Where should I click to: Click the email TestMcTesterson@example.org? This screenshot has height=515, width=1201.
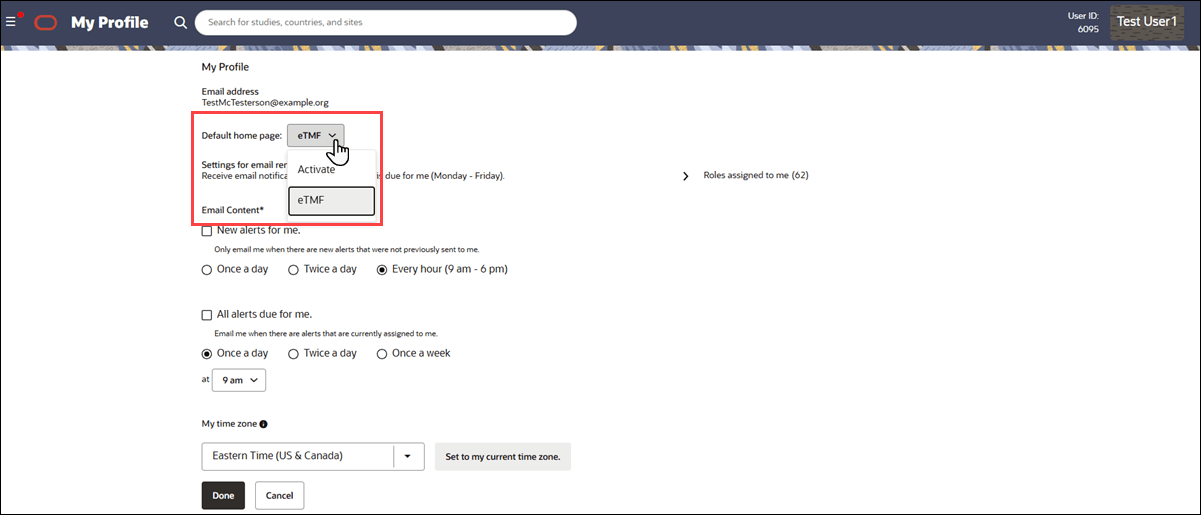tap(265, 102)
